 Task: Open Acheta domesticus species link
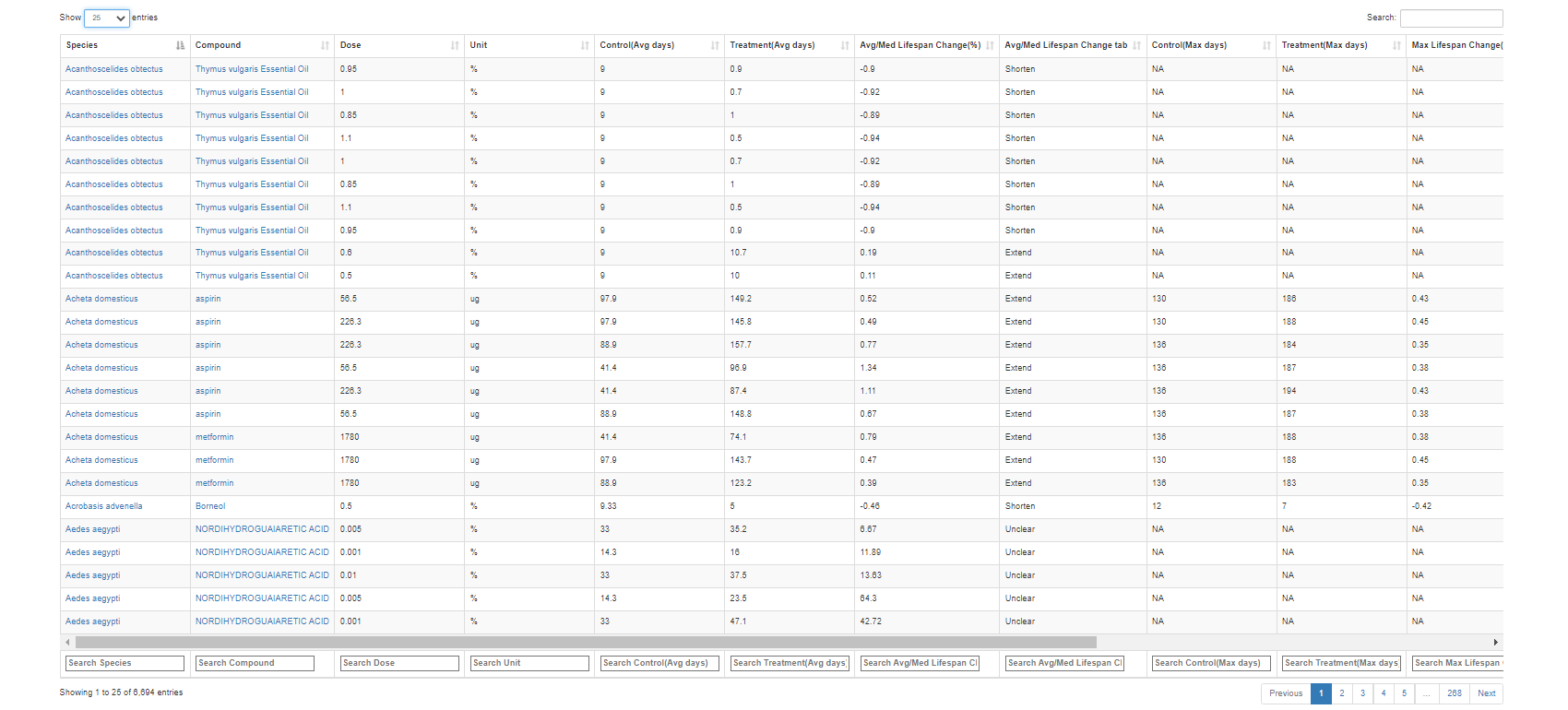(x=101, y=299)
